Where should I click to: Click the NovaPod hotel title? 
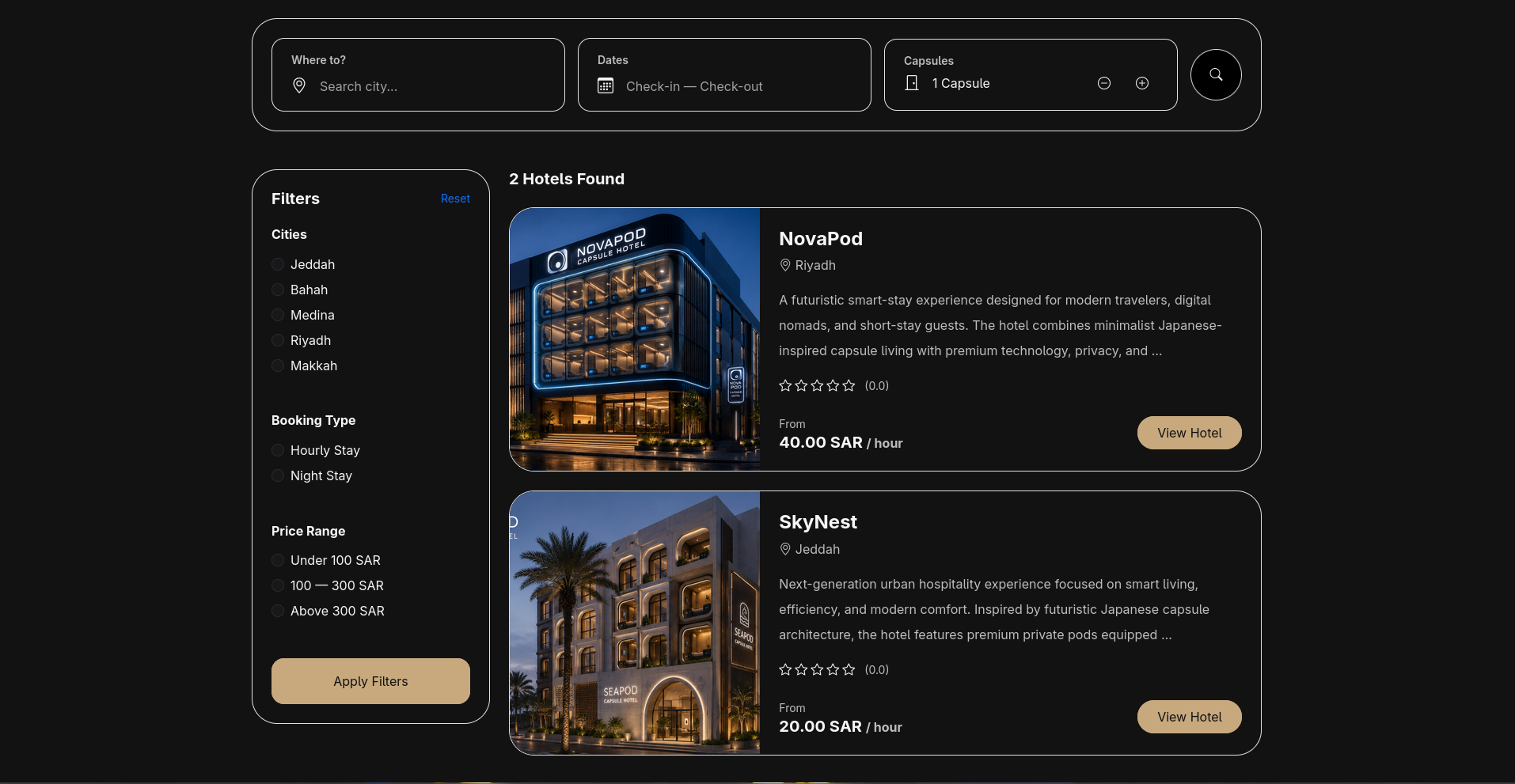pyautogui.click(x=821, y=239)
